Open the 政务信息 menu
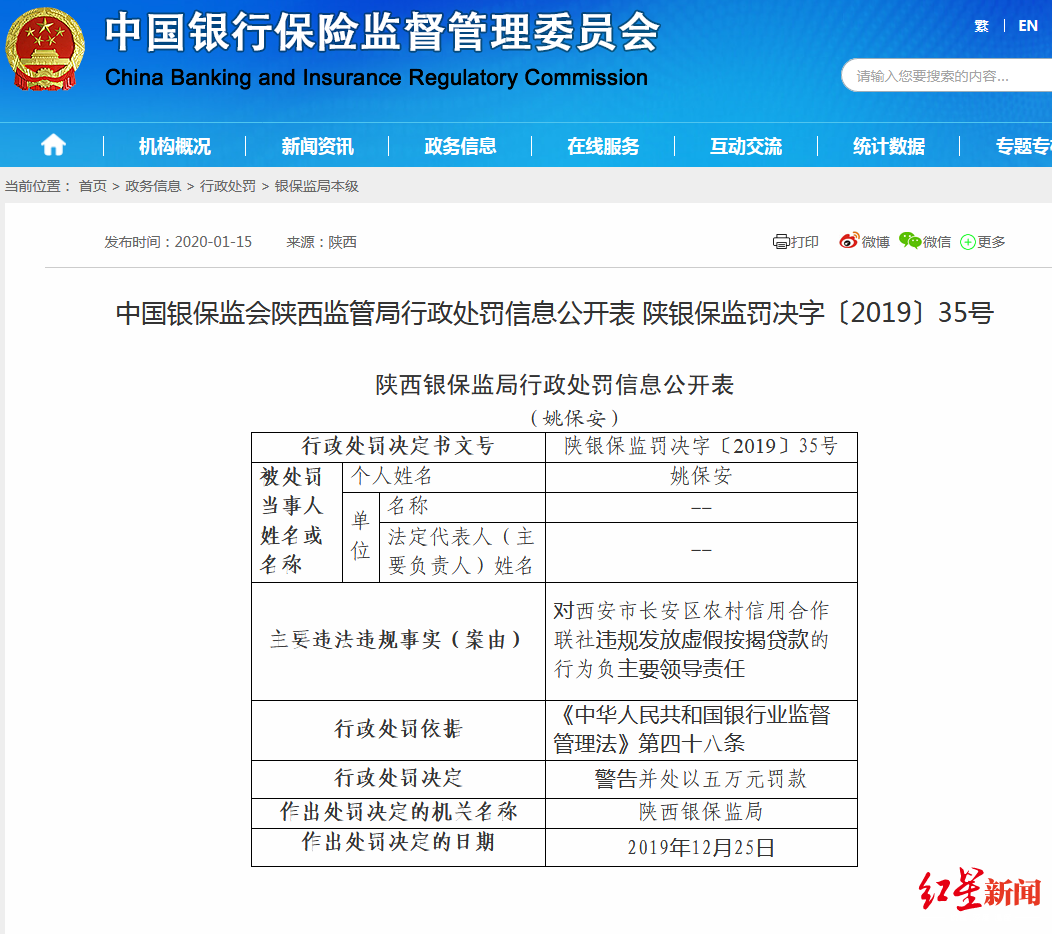Screen dimensions: 1052x934 460,146
